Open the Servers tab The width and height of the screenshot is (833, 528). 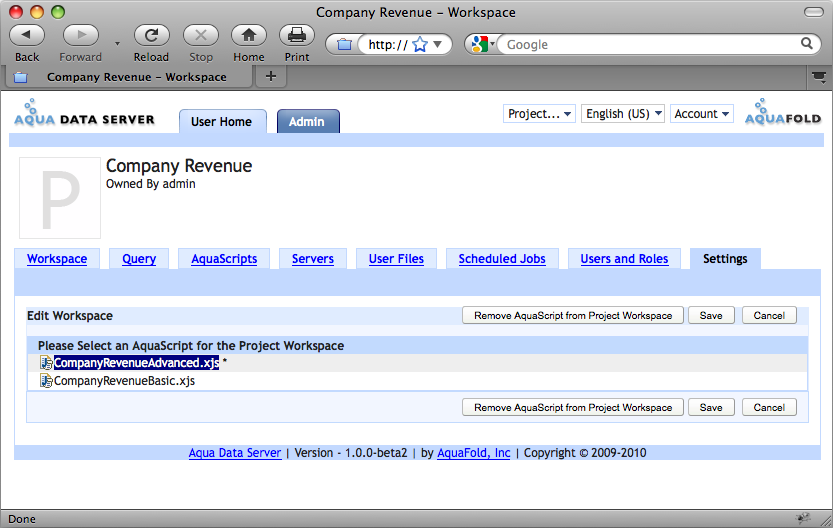(x=312, y=259)
